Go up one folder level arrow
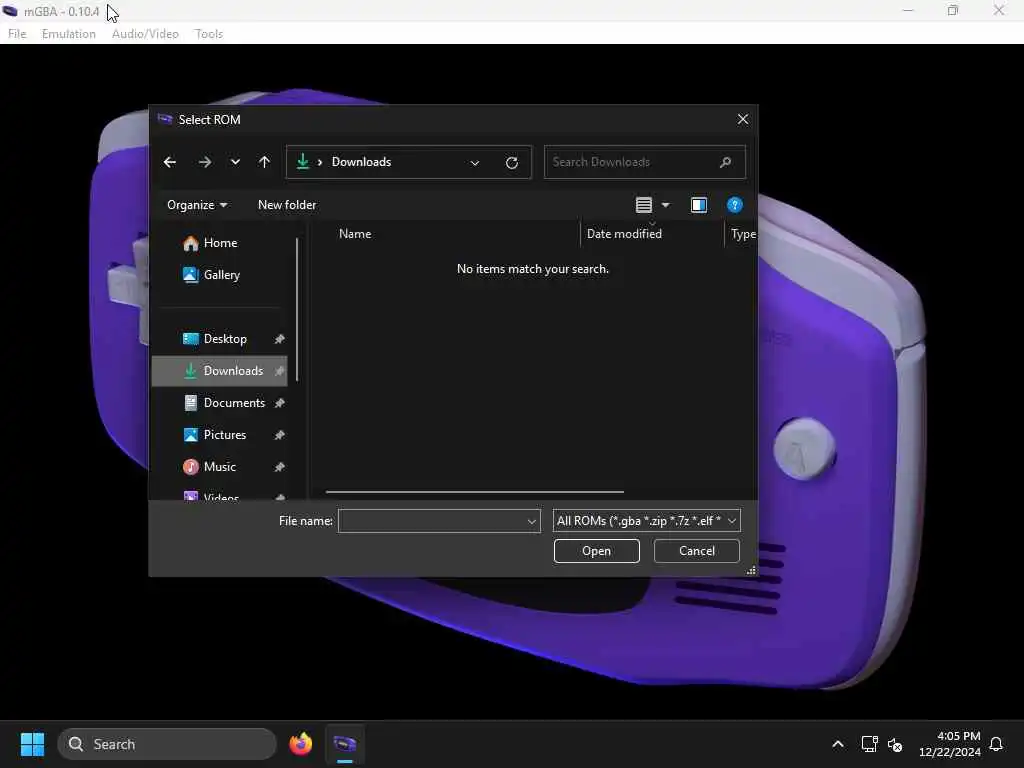The image size is (1024, 768). (x=264, y=162)
